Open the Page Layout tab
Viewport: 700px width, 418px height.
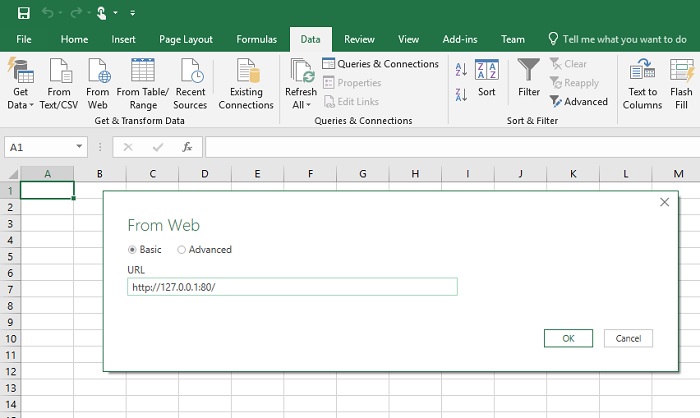coord(186,39)
